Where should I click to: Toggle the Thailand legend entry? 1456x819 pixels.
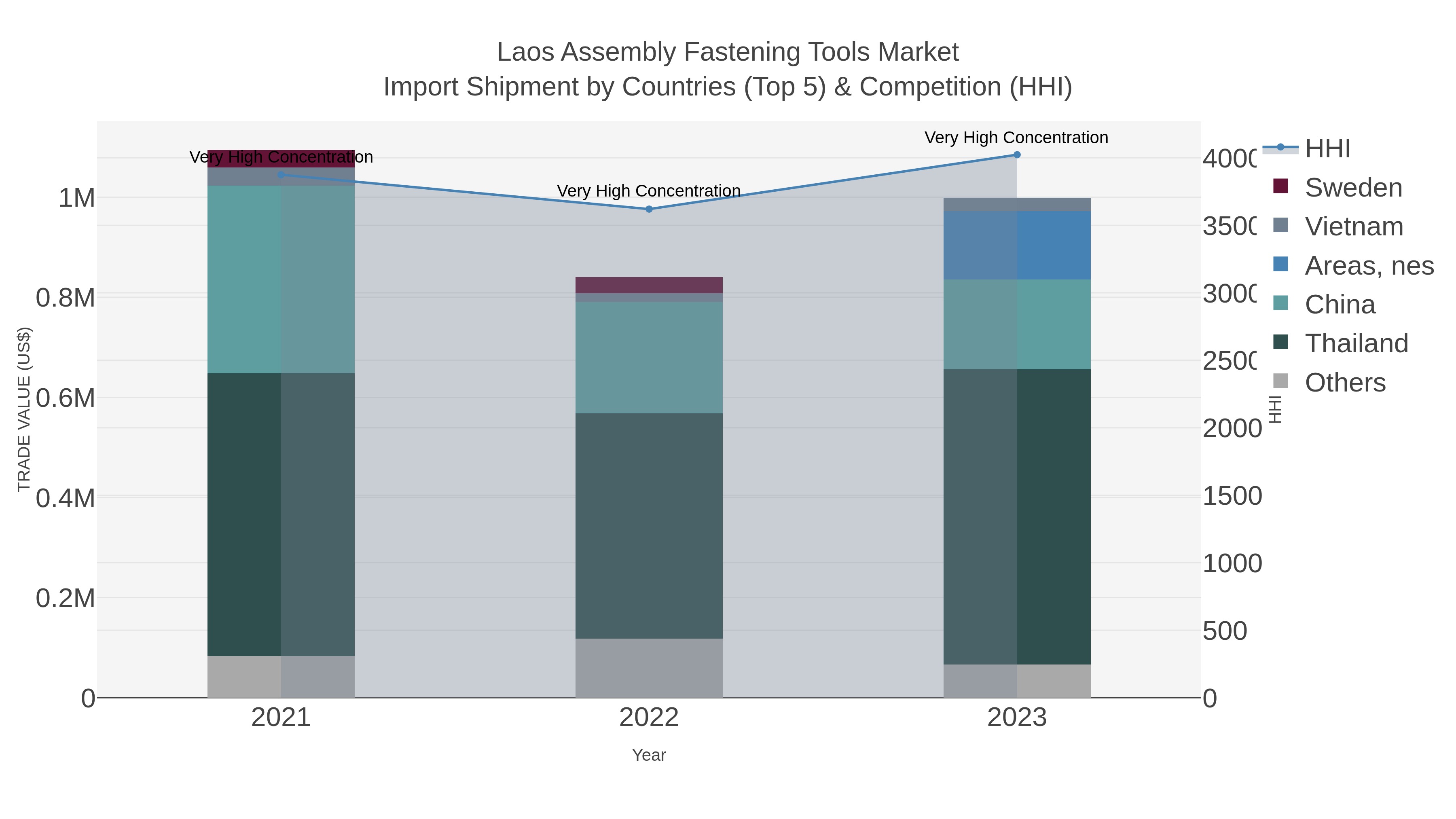pyautogui.click(x=1340, y=343)
